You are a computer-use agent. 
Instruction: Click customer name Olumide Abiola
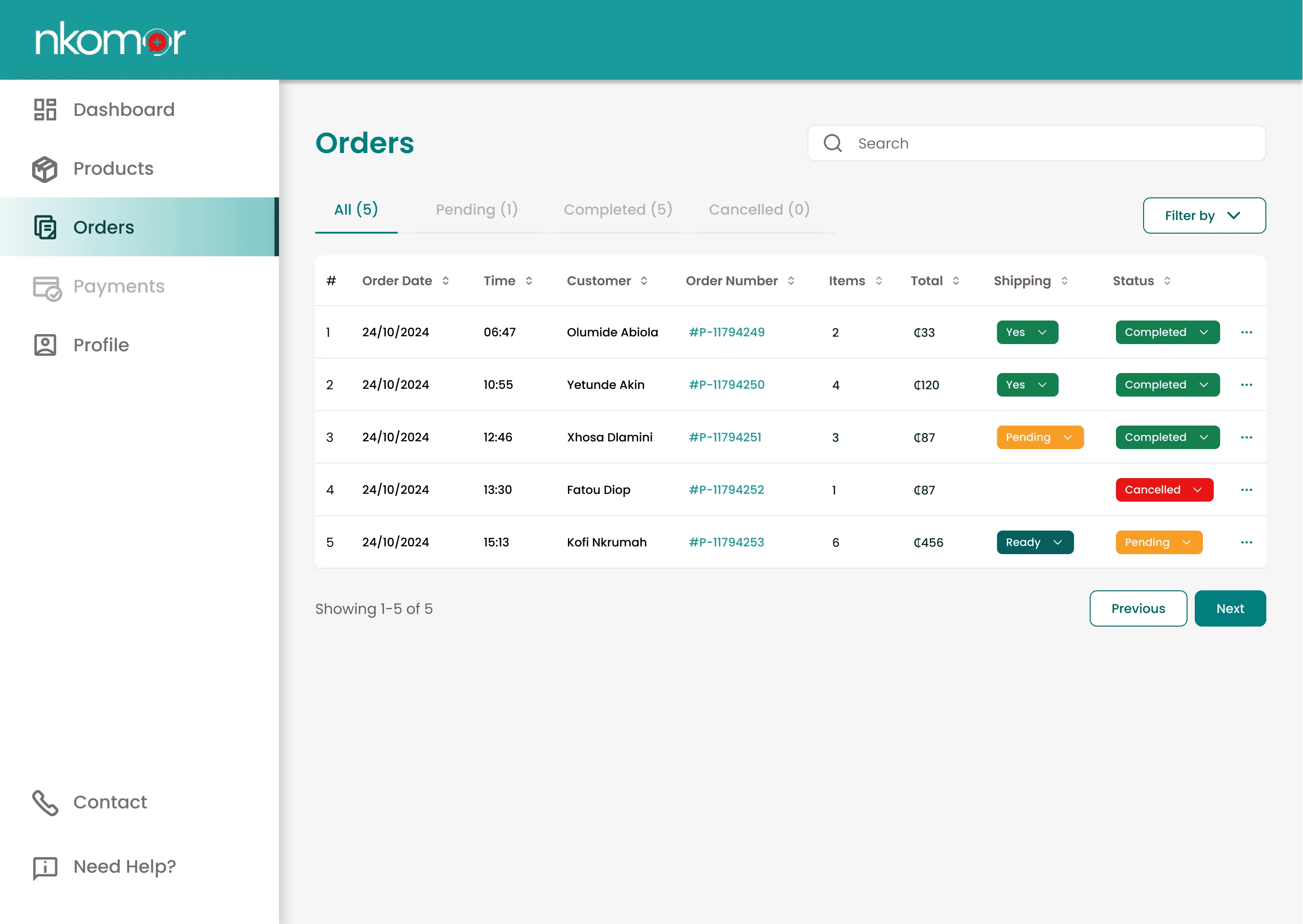(612, 332)
